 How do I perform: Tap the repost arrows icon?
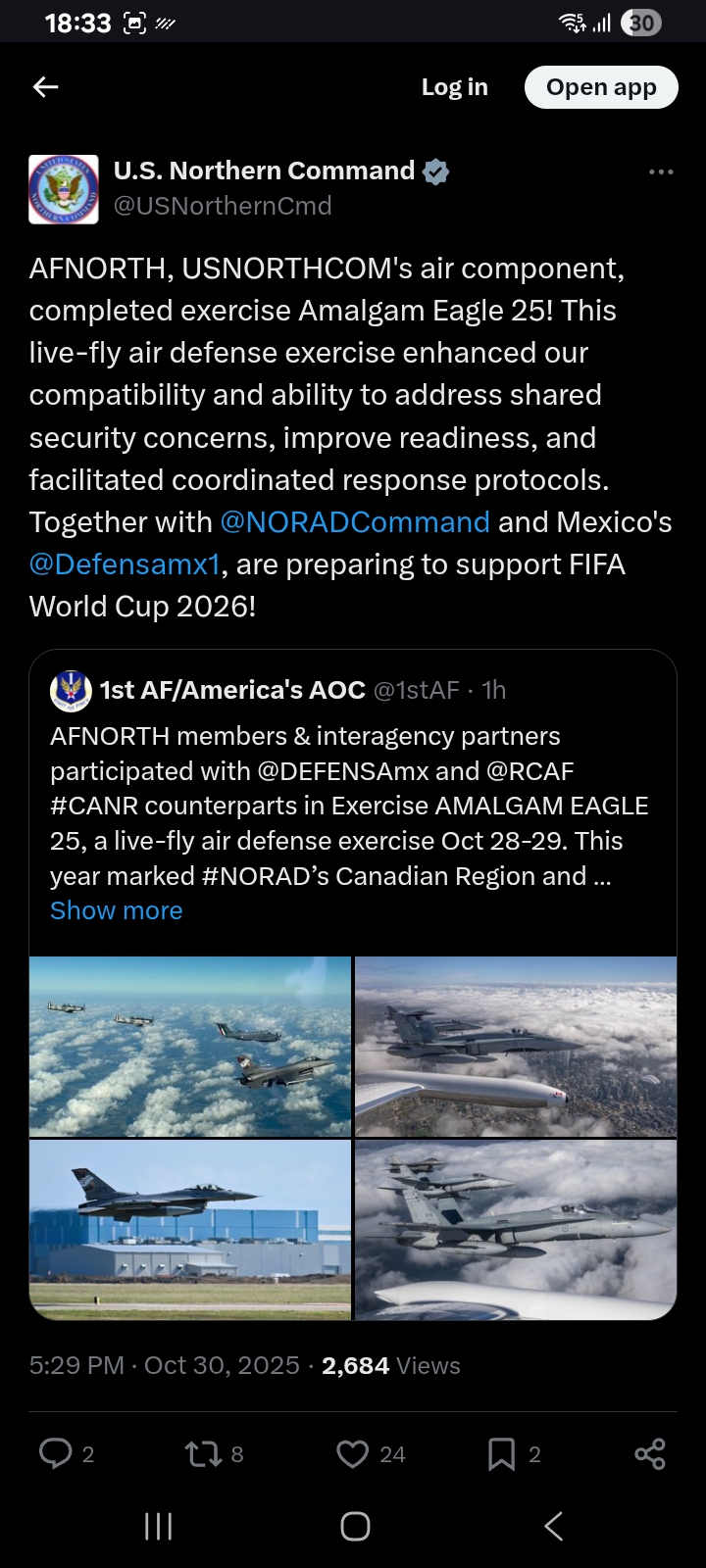204,1453
